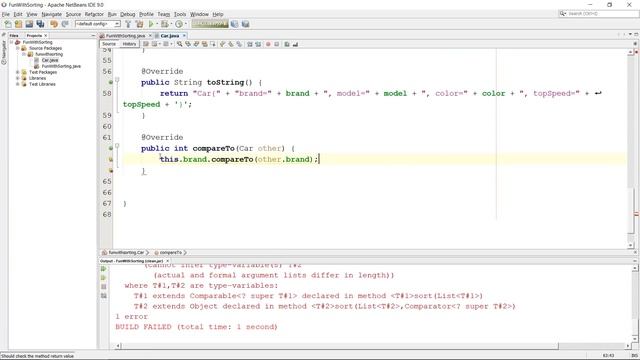The height and width of the screenshot is (360, 640).
Task: Click the Find Selection magnifier icon in editor toolbar
Action: [180, 44]
